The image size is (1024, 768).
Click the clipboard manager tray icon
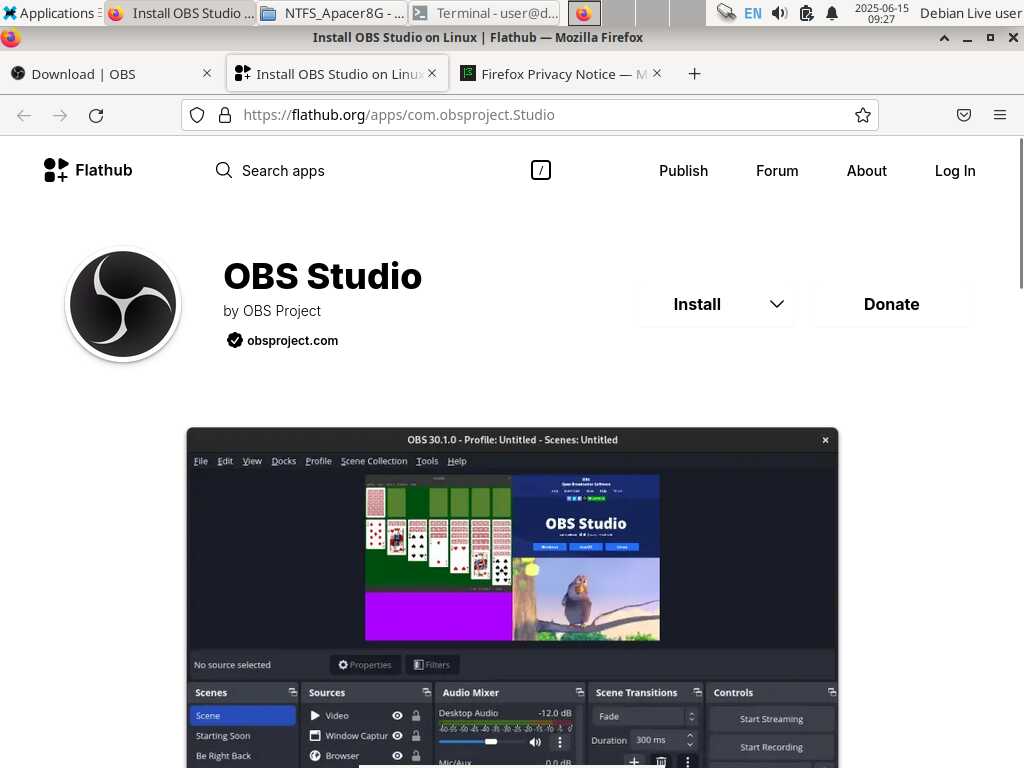[806, 13]
